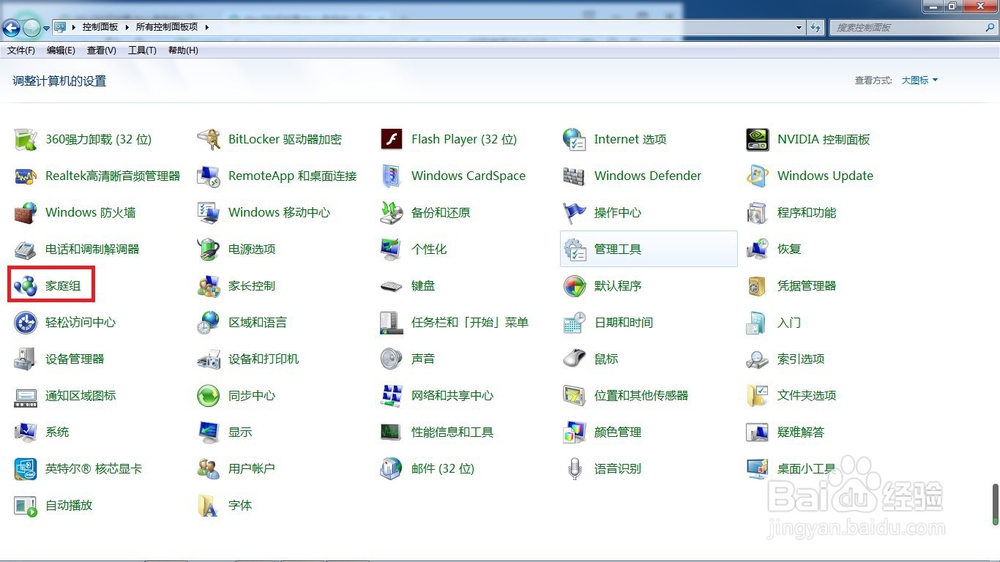
Task: Open the 凭据管理器 icon
Action: coord(758,286)
